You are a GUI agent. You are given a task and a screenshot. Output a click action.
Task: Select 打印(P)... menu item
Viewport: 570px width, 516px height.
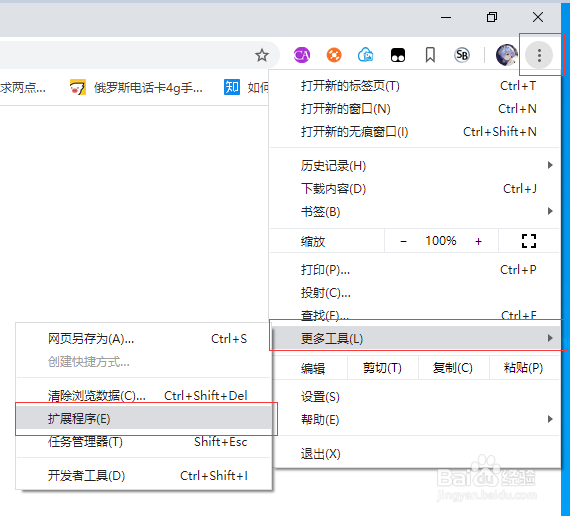point(414,270)
